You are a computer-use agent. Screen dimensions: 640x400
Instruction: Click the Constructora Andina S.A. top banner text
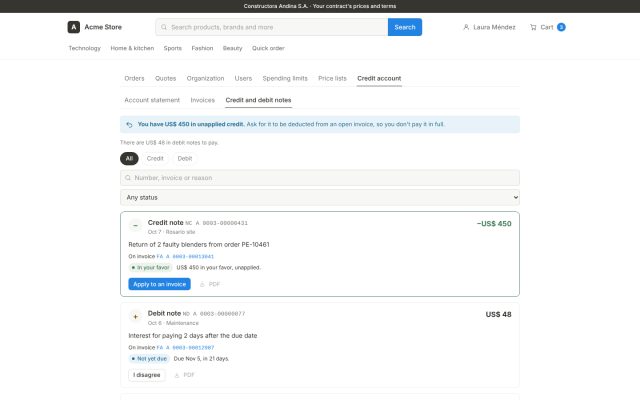(x=320, y=6)
